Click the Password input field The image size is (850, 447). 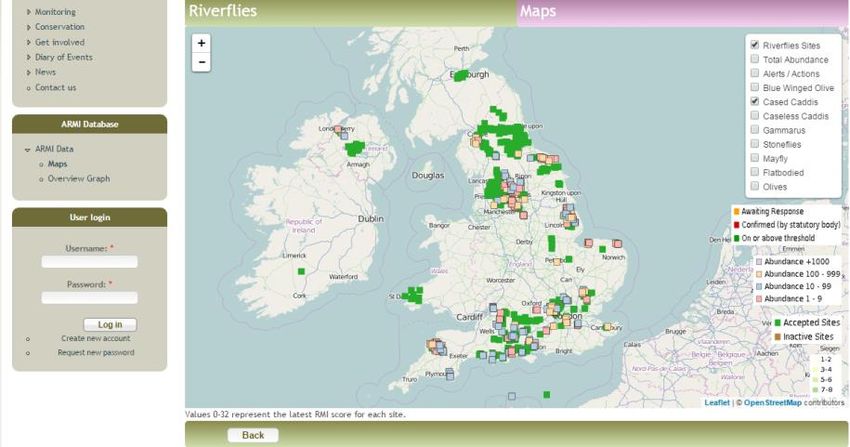point(89,297)
